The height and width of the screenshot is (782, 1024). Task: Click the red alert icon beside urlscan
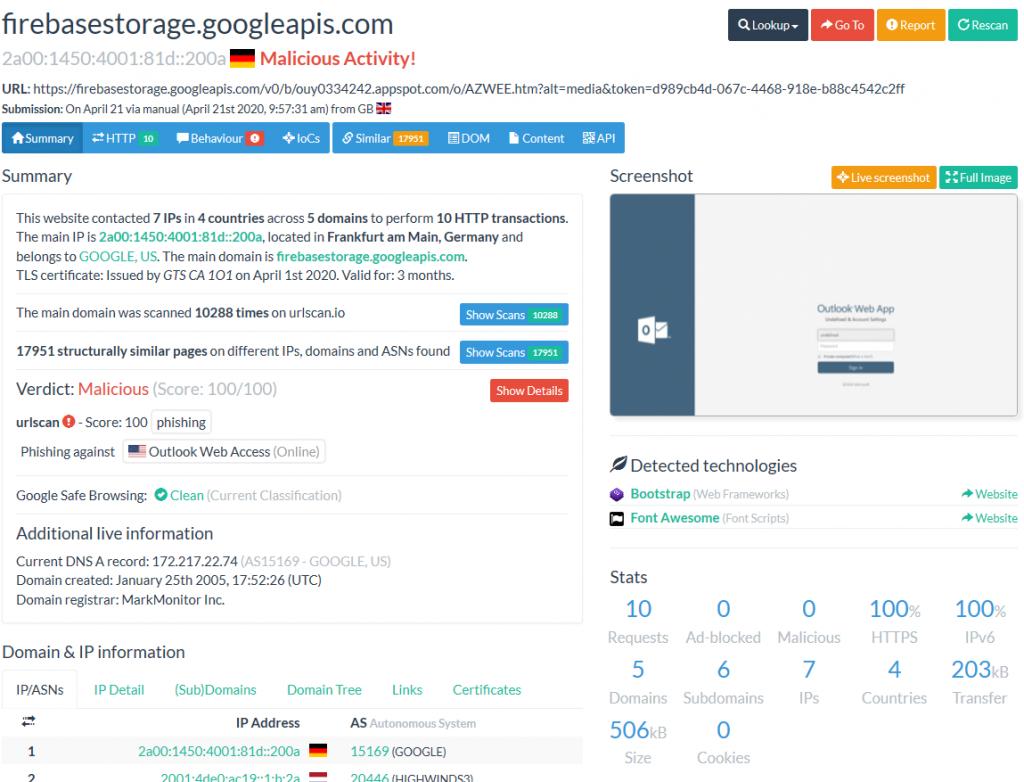tap(69, 422)
